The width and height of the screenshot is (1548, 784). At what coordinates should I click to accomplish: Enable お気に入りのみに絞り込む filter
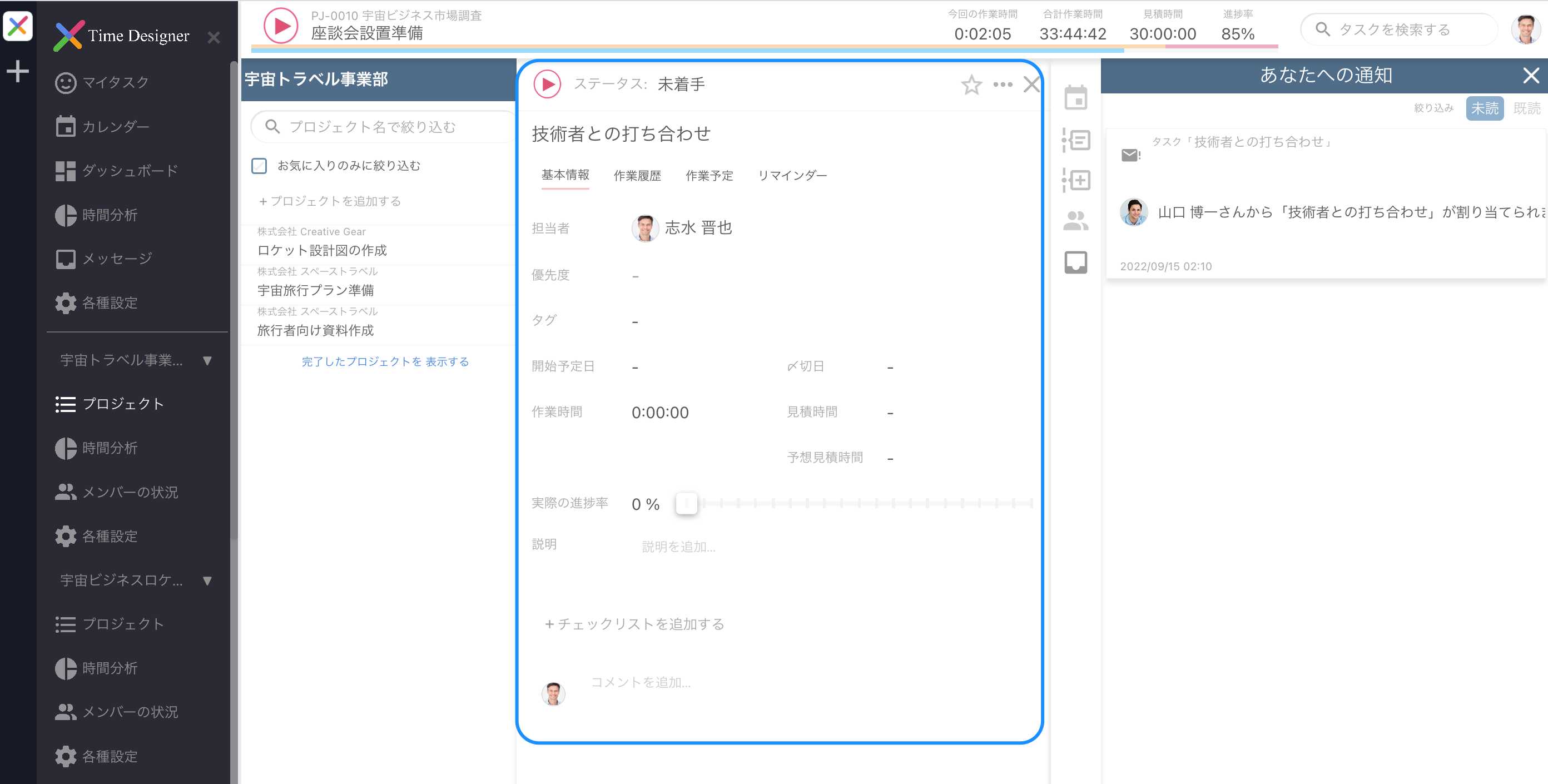click(x=259, y=165)
